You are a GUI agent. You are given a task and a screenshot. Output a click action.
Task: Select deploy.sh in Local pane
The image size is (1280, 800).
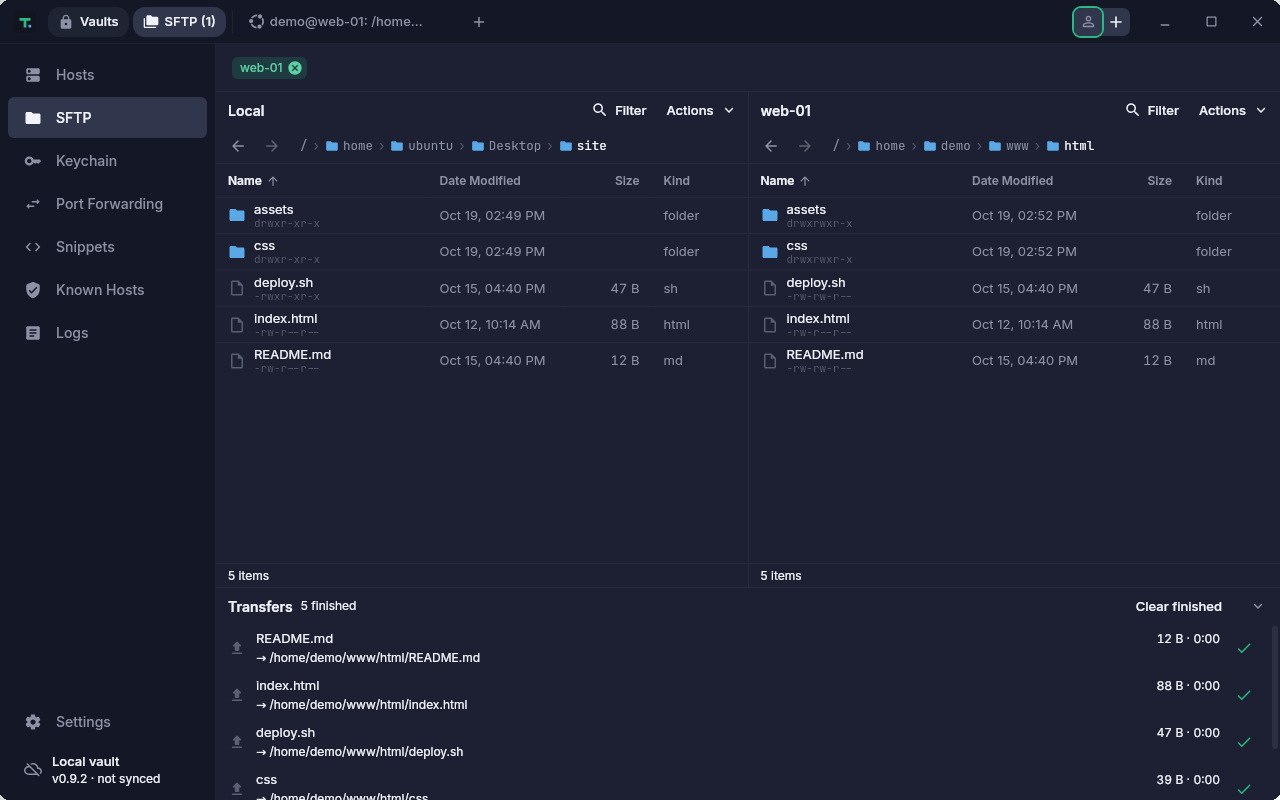482,288
